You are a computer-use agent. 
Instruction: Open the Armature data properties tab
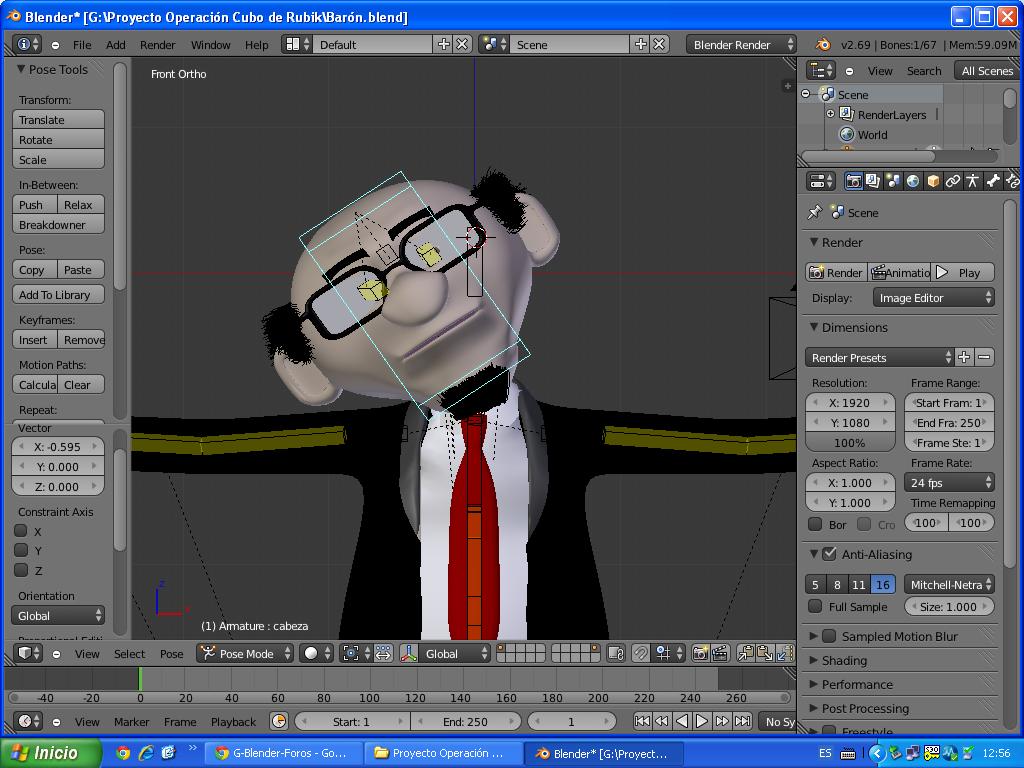coord(972,182)
